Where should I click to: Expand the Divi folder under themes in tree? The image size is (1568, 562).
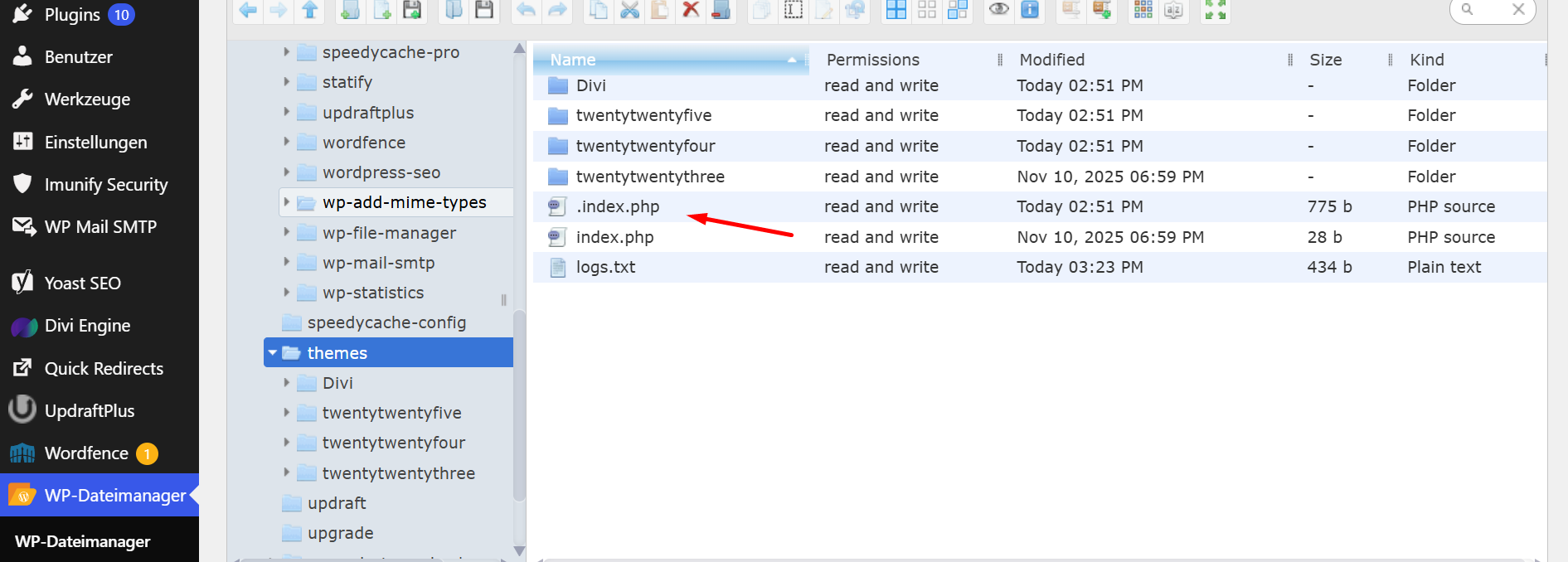pyautogui.click(x=286, y=383)
